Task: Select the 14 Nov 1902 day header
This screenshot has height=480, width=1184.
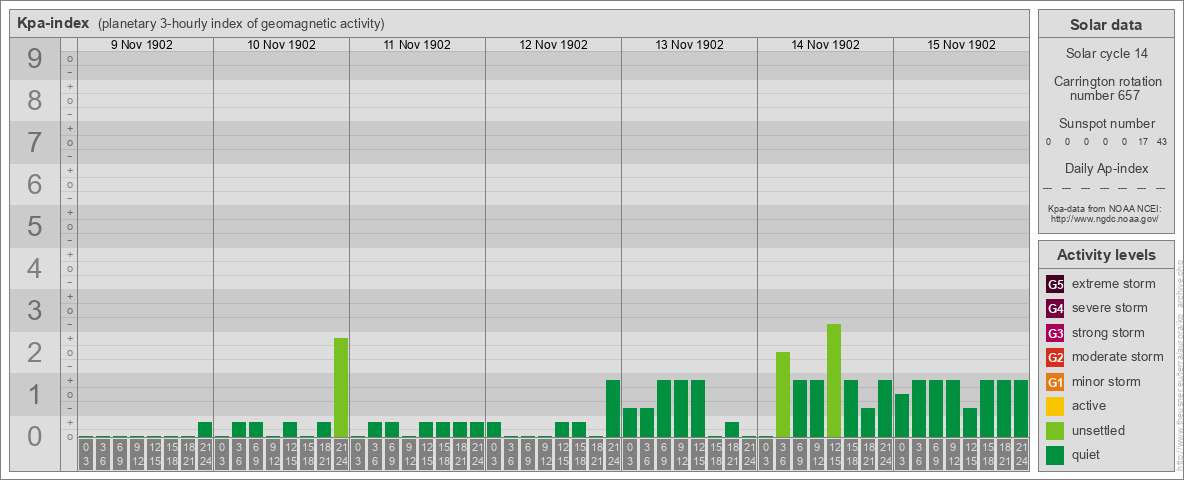Action: click(825, 45)
